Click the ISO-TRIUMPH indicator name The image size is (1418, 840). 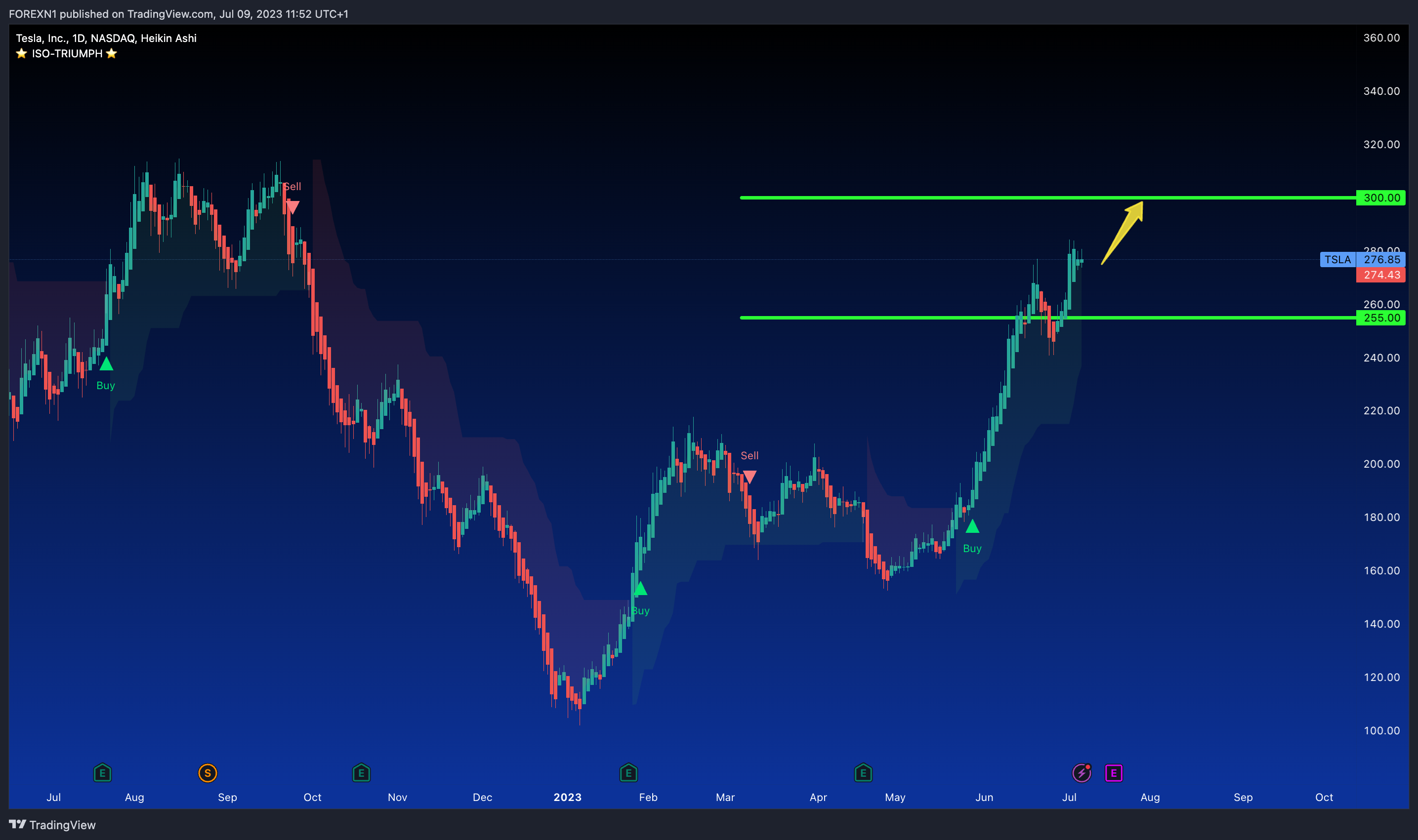pos(67,54)
